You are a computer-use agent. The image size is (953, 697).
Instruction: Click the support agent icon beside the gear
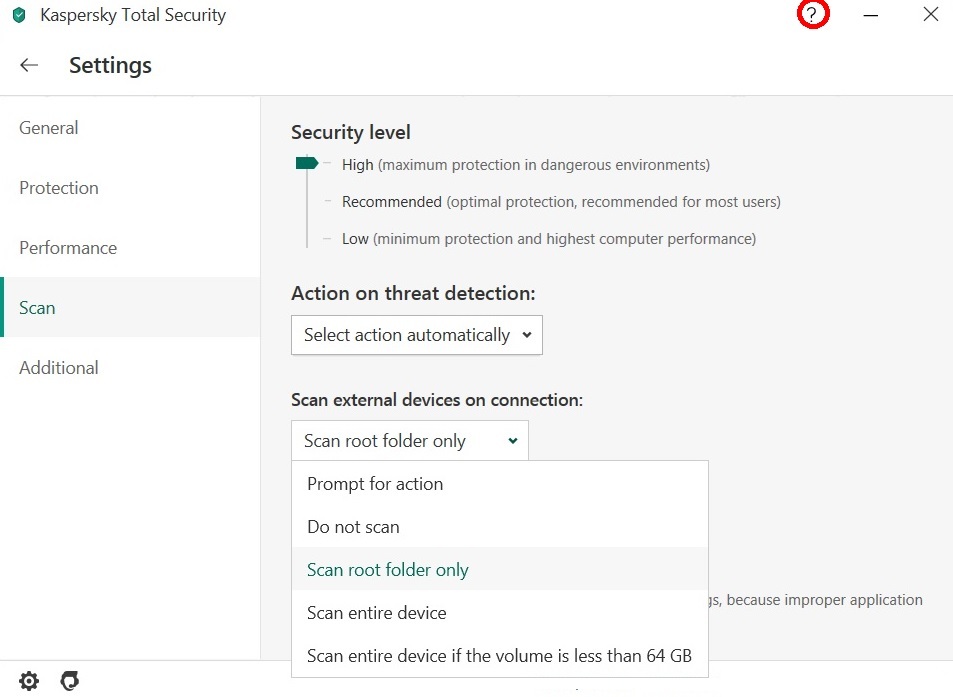click(x=70, y=681)
